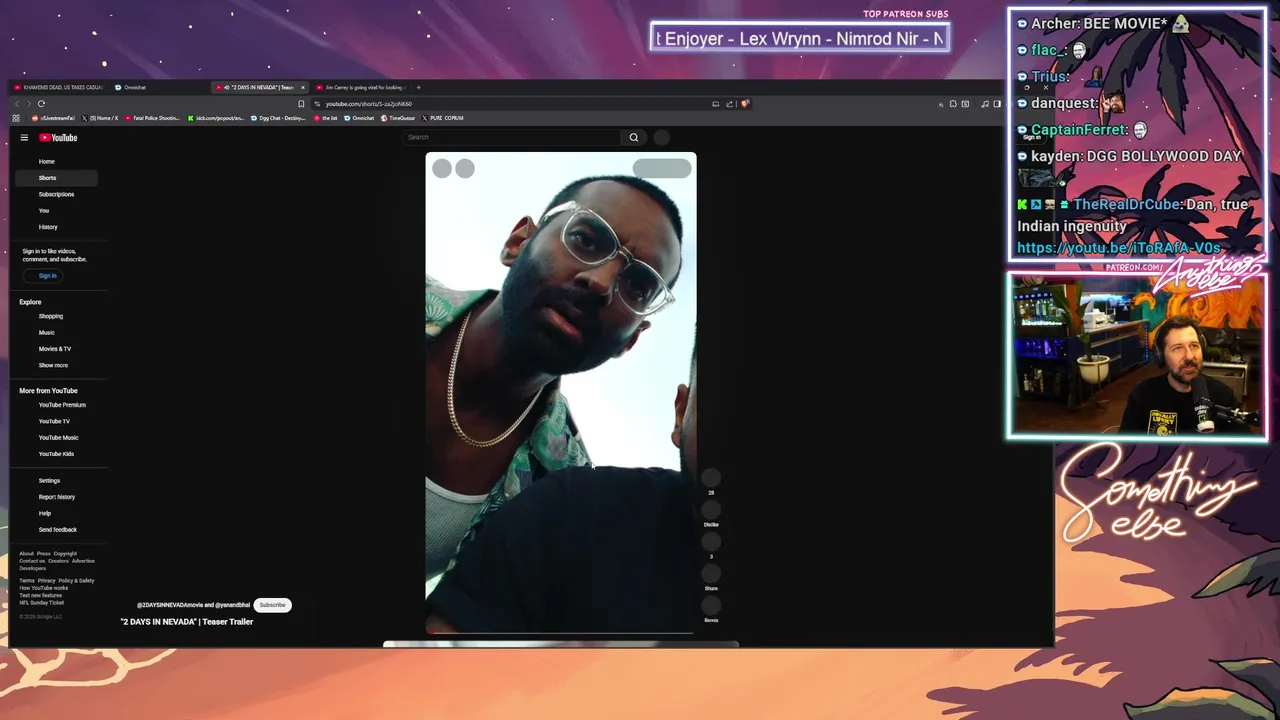The width and height of the screenshot is (1280, 720).
Task: Close the "2 DAYS IN NEVADA" tab
Action: click(303, 87)
